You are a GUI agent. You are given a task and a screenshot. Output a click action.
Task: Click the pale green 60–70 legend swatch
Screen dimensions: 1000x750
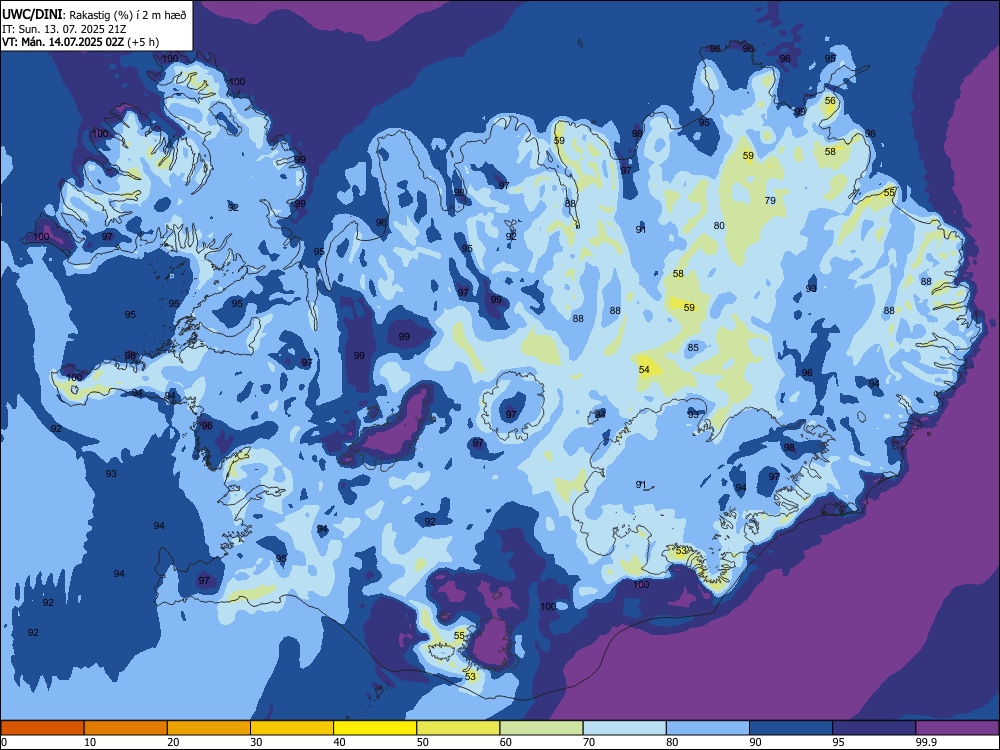tap(541, 728)
